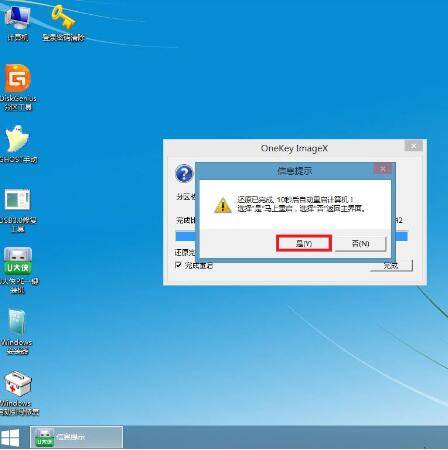Click the blue question mark icon

click(x=184, y=173)
